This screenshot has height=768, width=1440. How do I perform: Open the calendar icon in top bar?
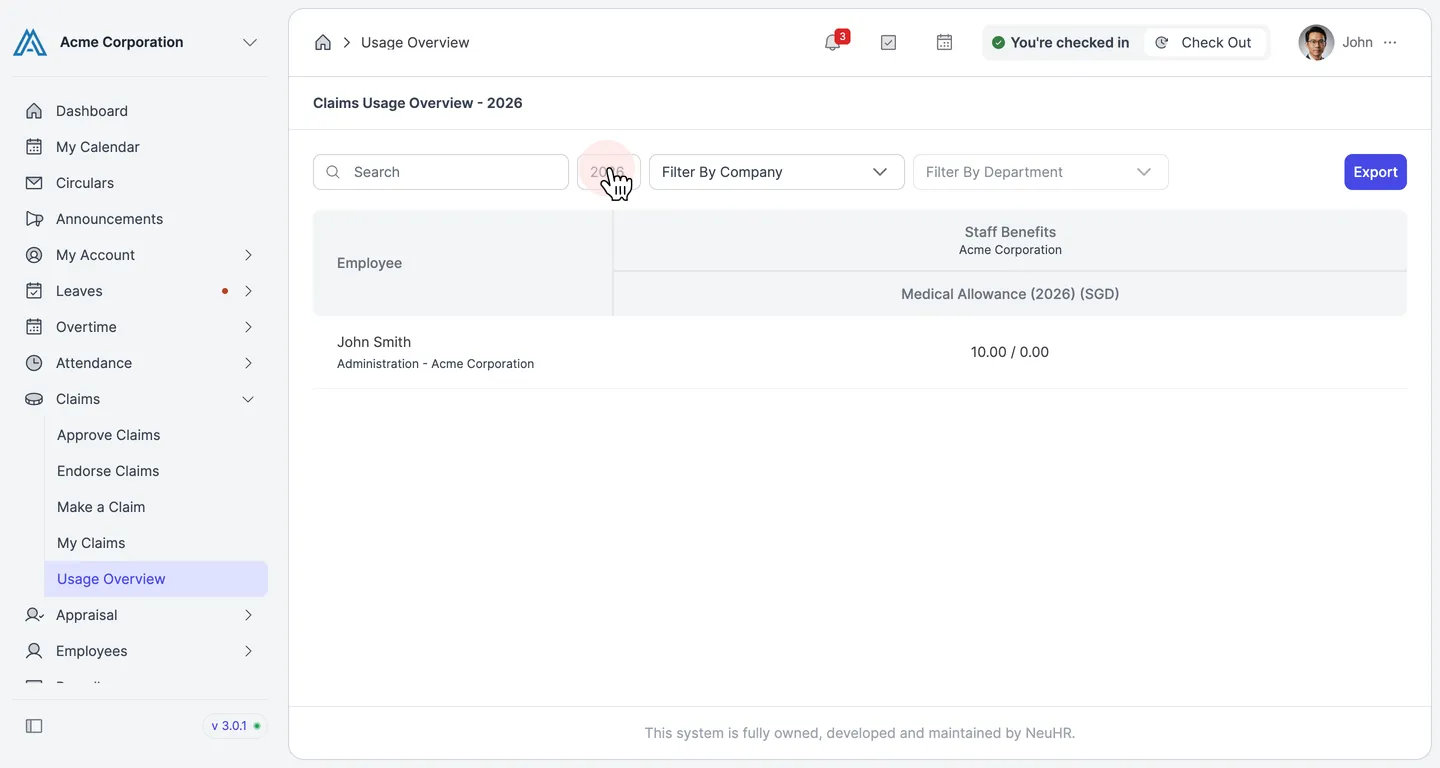point(944,42)
